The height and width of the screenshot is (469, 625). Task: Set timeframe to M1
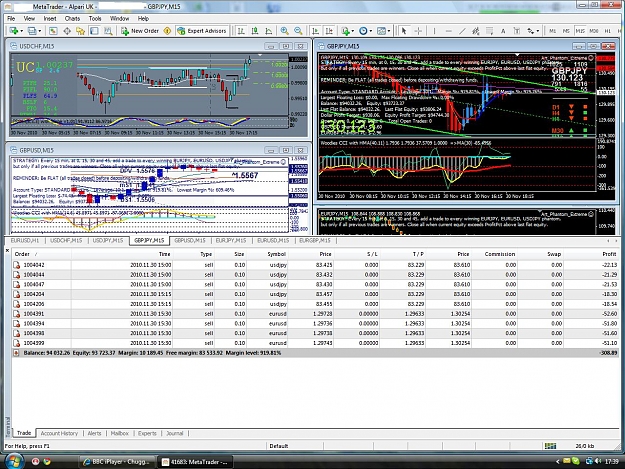(552, 31)
